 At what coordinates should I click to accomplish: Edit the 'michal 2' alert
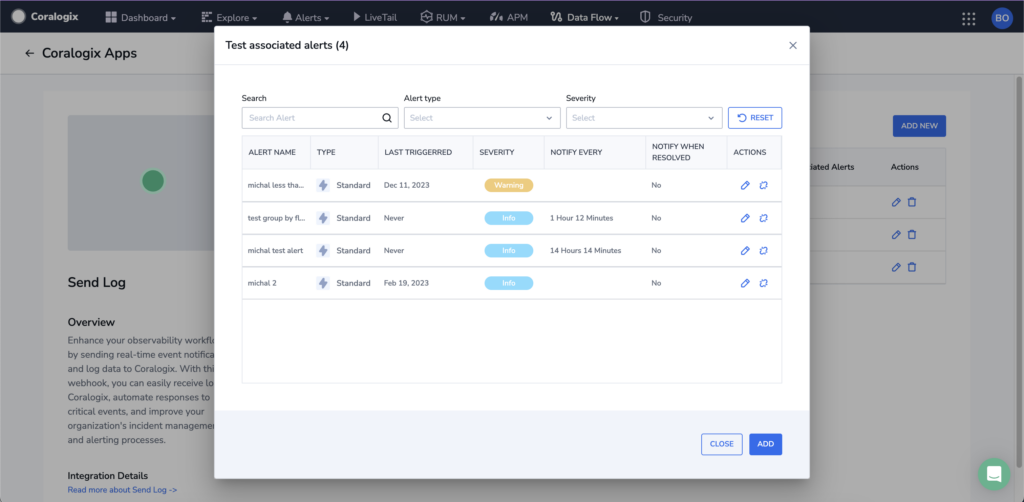745,283
